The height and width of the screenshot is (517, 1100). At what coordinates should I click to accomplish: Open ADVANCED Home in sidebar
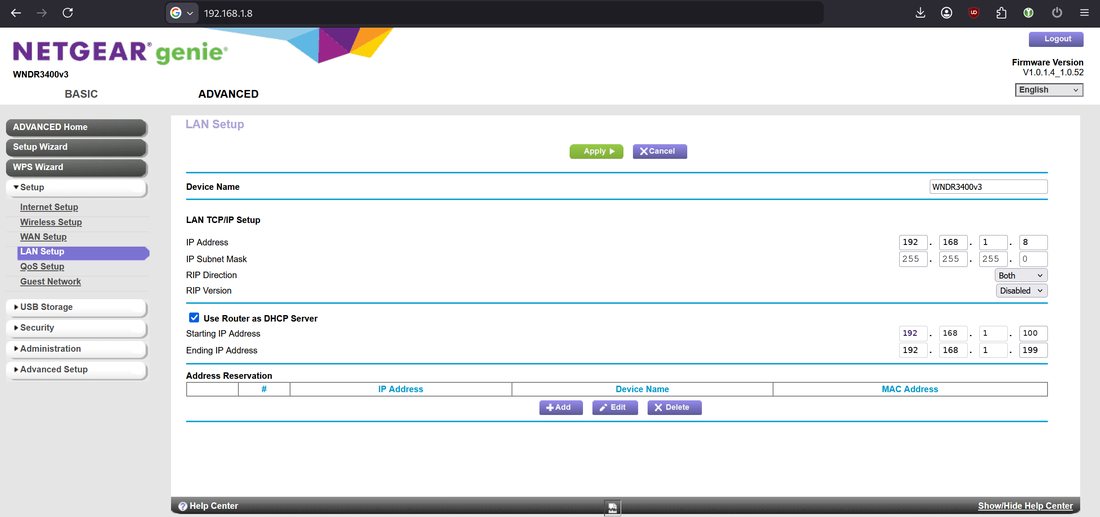click(76, 127)
